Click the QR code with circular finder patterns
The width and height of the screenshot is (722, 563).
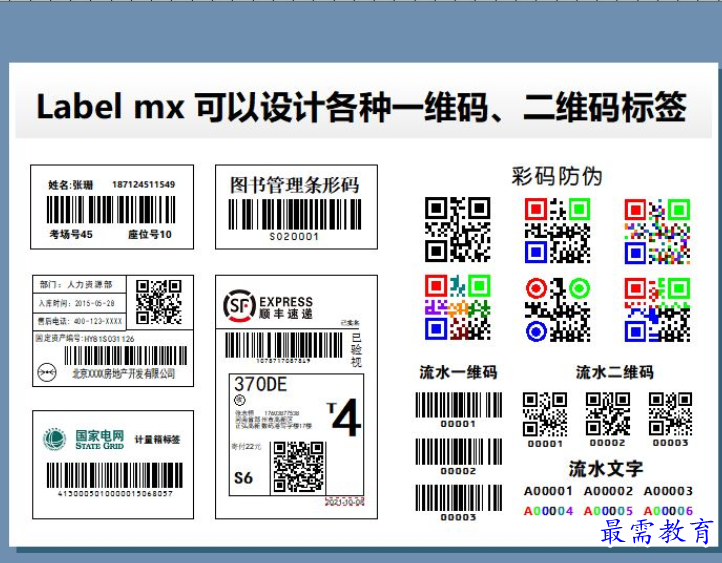click(x=558, y=309)
